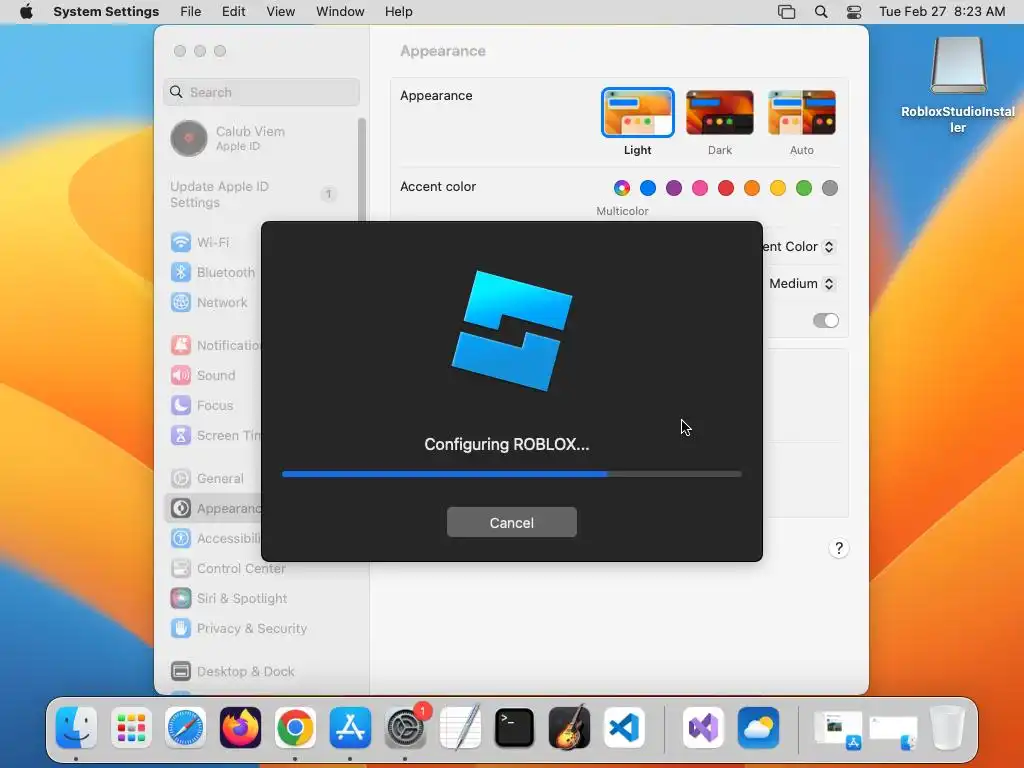Open Focus settings in sidebar
The width and height of the screenshot is (1024, 768).
[x=202, y=406]
